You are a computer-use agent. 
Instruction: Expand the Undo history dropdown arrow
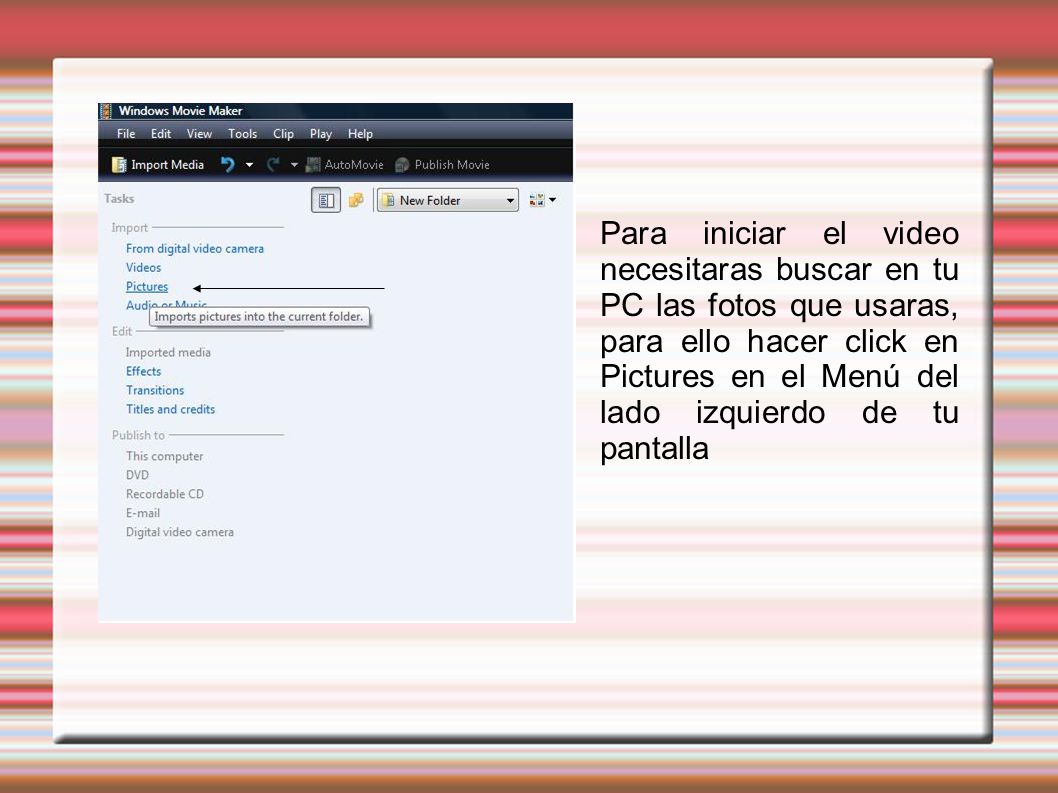pyautogui.click(x=249, y=165)
